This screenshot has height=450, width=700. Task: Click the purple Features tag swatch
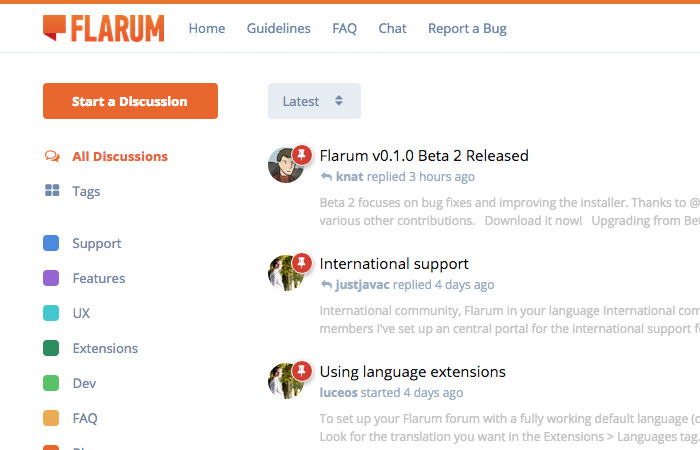(51, 278)
